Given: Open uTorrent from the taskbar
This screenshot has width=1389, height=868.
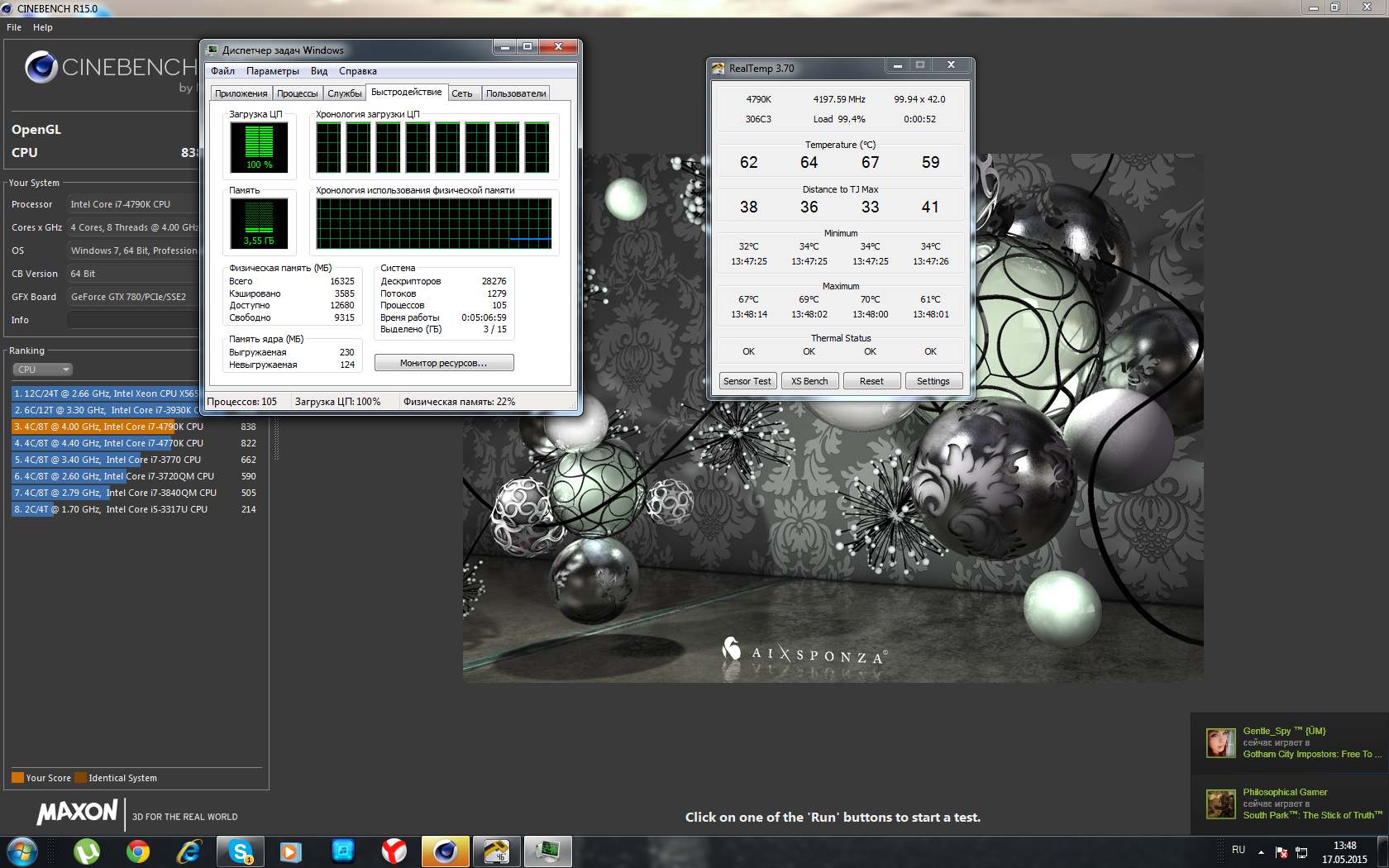Looking at the screenshot, I should click(86, 851).
